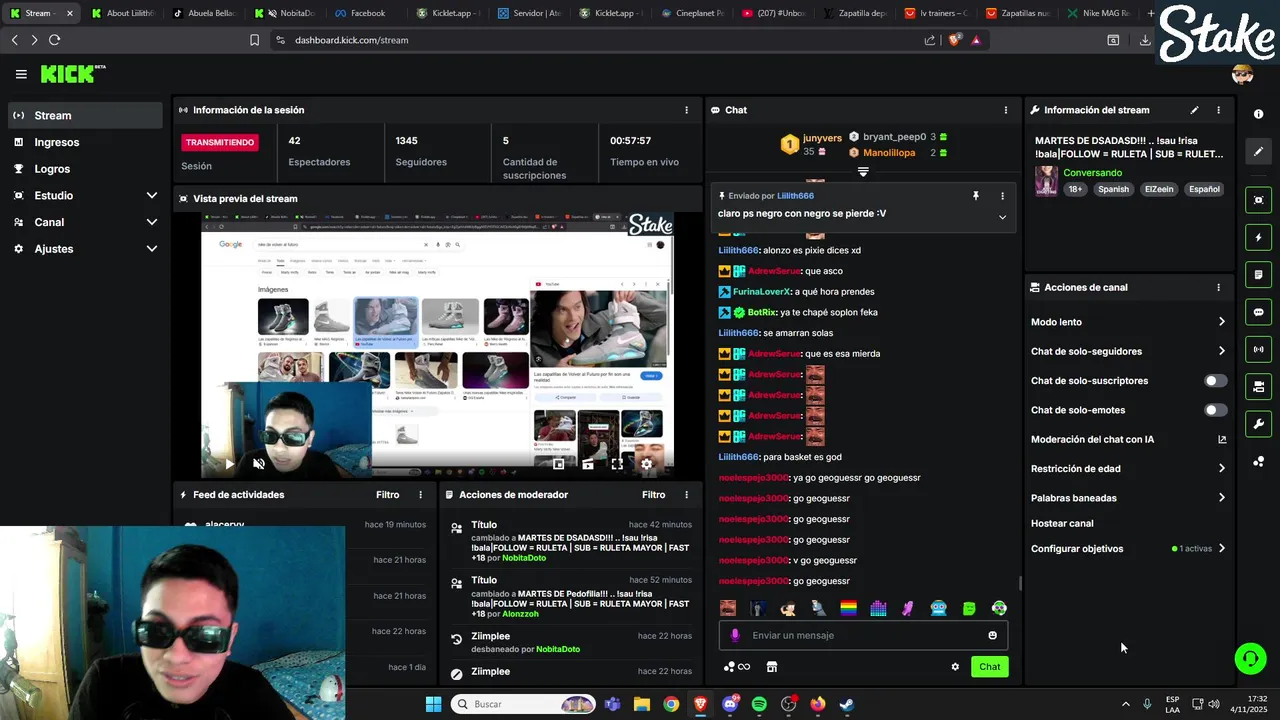This screenshot has width=1280, height=720.
Task: Click the Enviar un mensaje input field
Action: pos(863,635)
